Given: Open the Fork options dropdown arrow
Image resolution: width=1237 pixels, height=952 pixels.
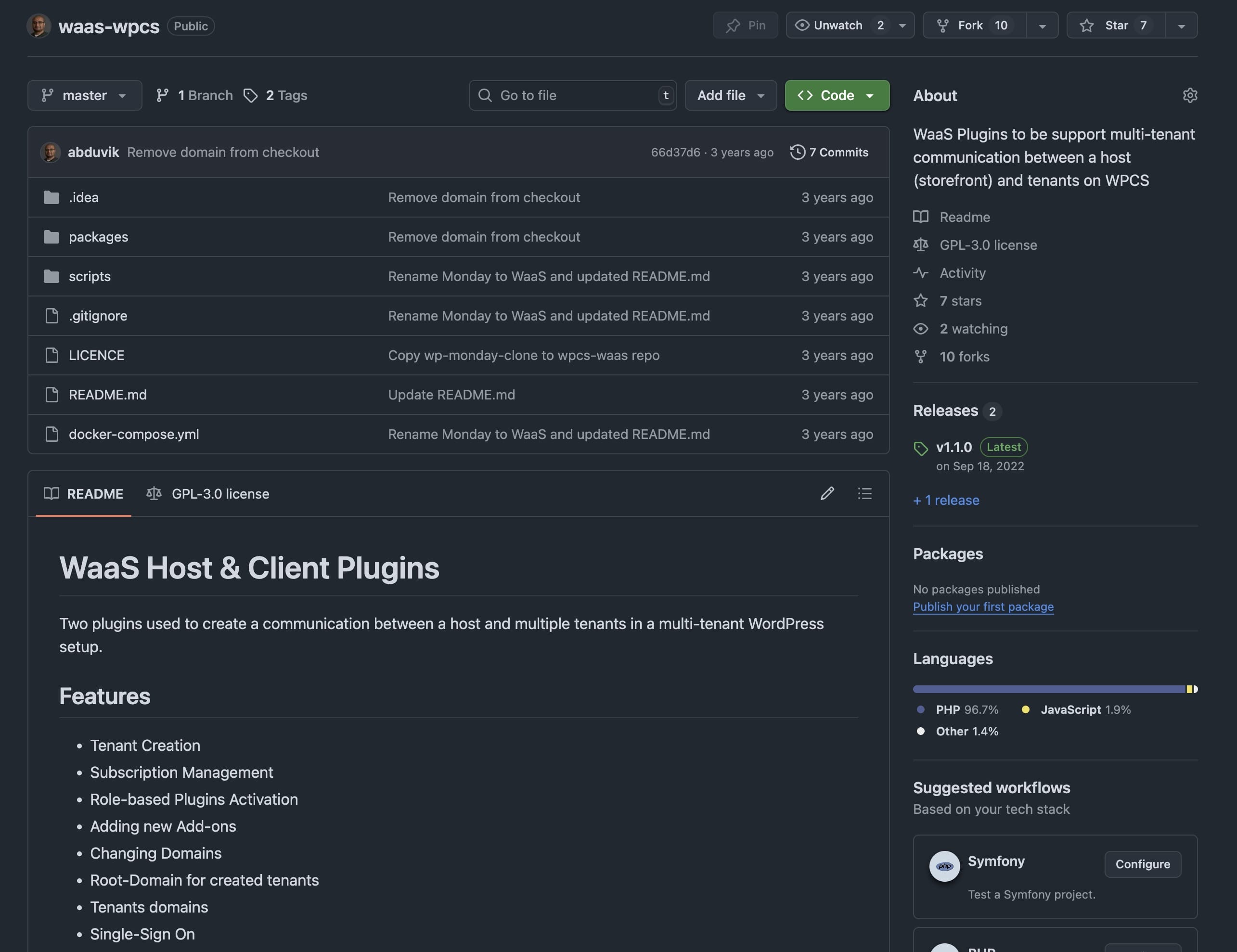Looking at the screenshot, I should point(1042,26).
